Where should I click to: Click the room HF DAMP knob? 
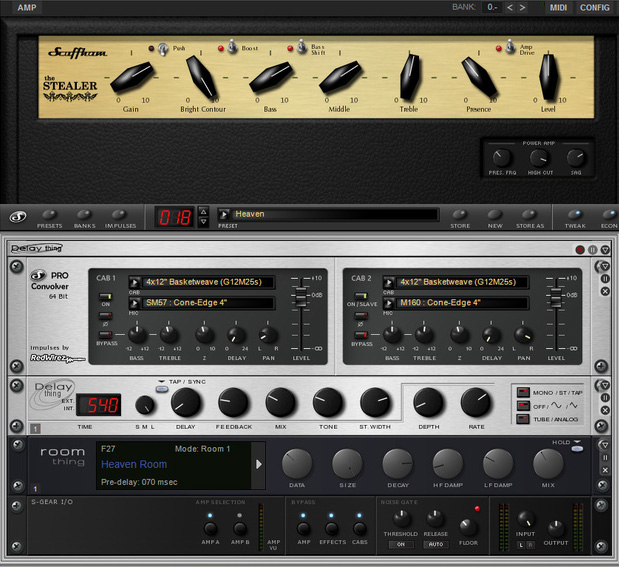coord(448,464)
